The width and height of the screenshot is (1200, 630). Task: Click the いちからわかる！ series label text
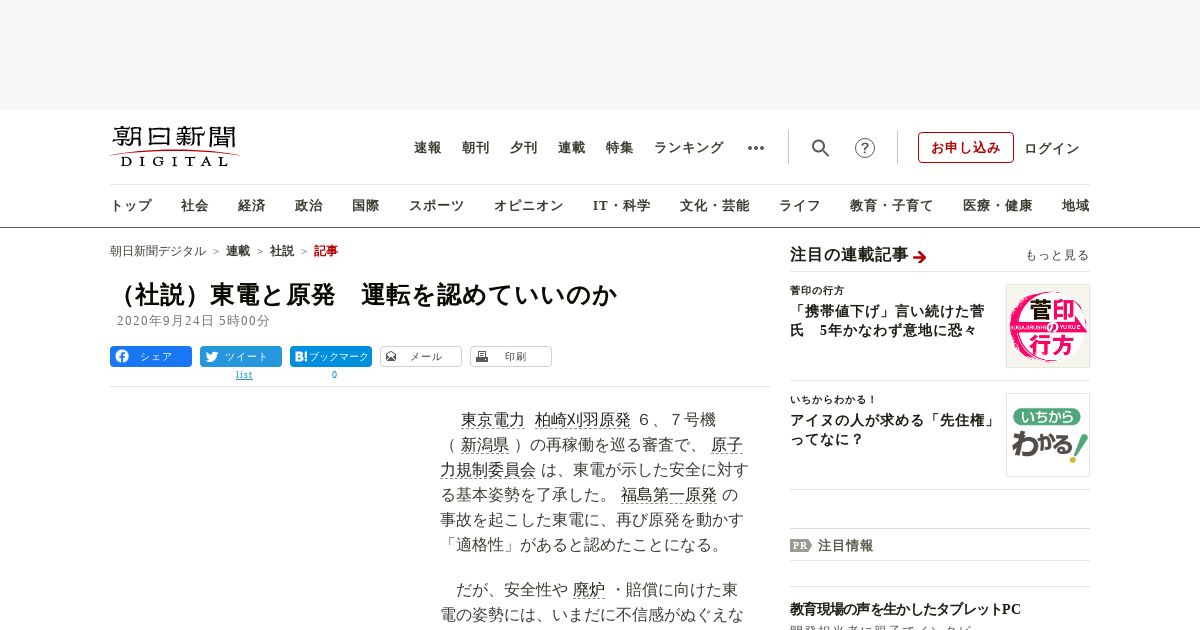point(834,399)
